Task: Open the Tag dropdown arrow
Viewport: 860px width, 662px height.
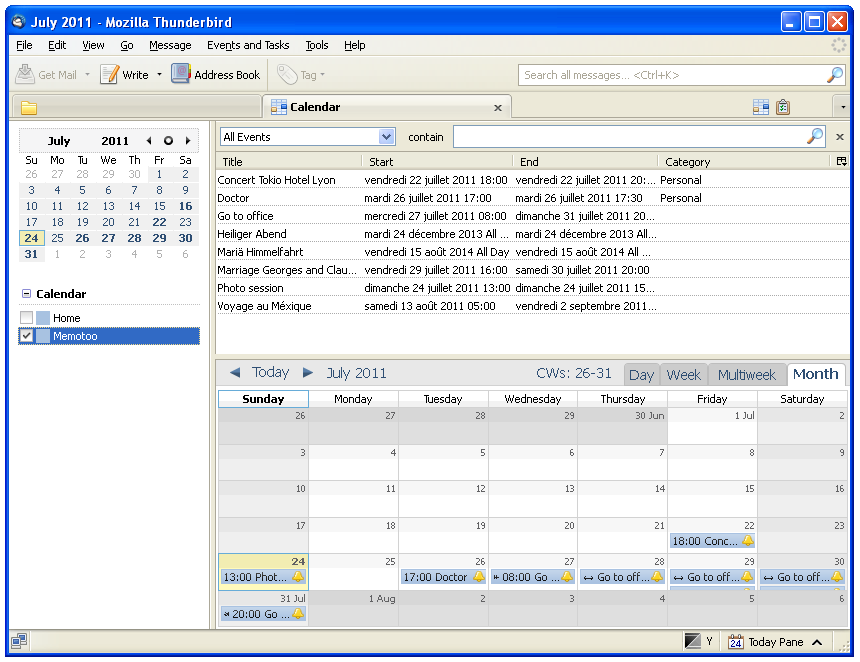Action: (x=322, y=75)
